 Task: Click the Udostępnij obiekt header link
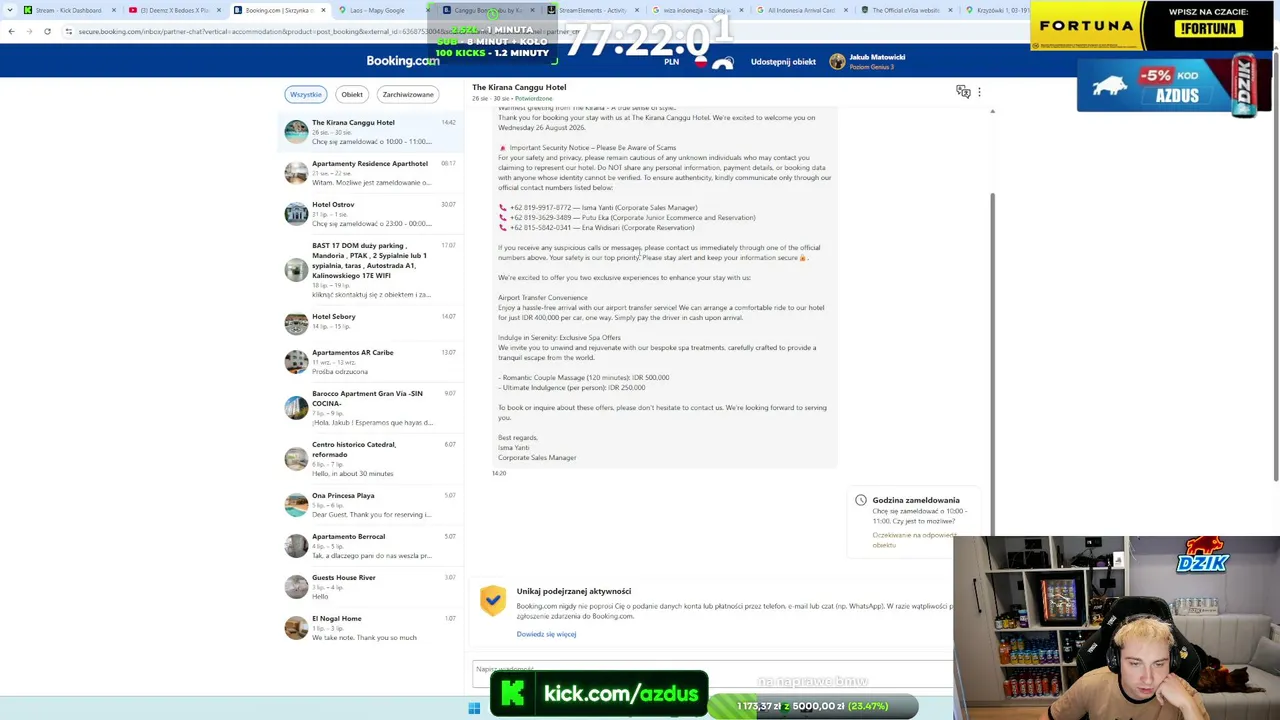coord(783,62)
